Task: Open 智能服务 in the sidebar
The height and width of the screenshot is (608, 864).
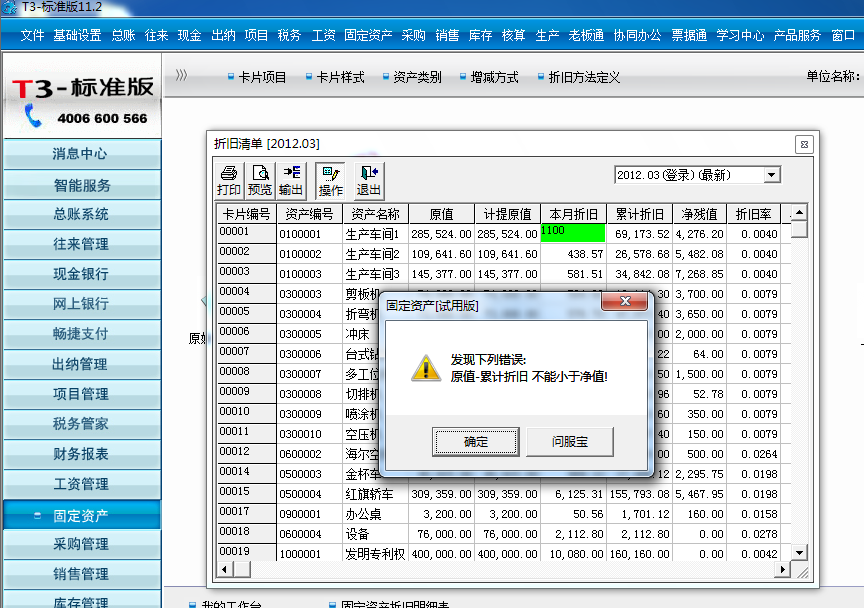Action: click(82, 185)
